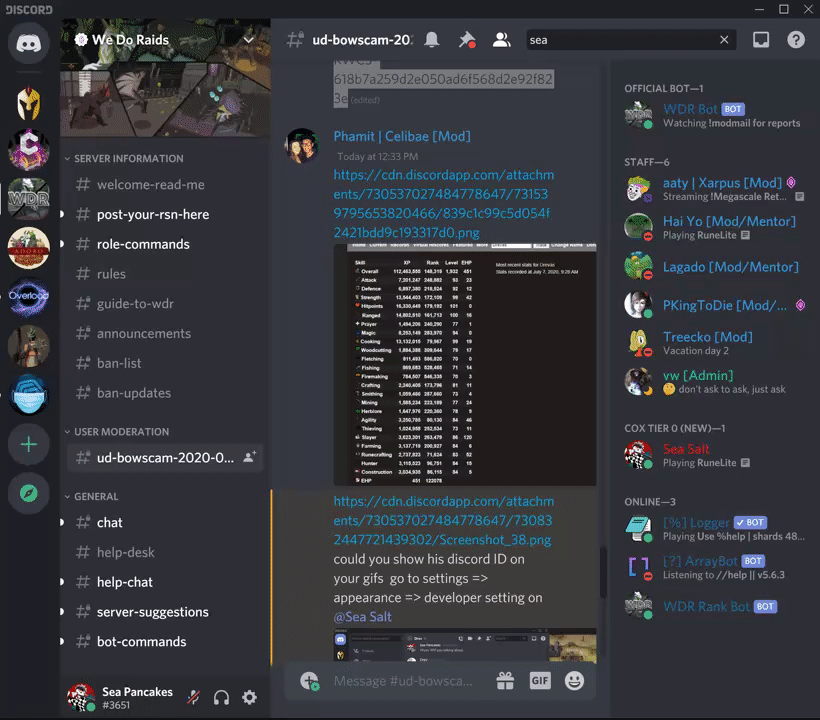
Task: Toggle headphones deafen
Action: pyautogui.click(x=221, y=698)
